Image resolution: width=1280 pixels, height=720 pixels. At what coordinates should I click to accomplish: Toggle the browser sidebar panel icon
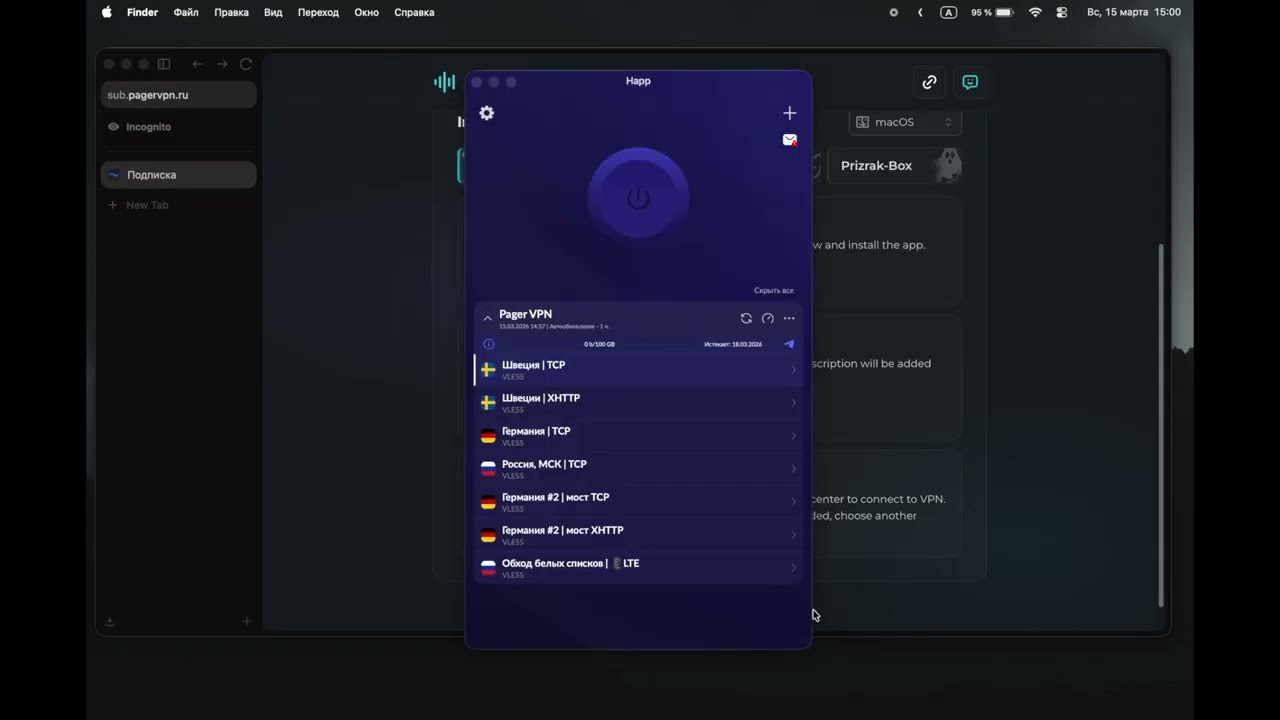164,64
